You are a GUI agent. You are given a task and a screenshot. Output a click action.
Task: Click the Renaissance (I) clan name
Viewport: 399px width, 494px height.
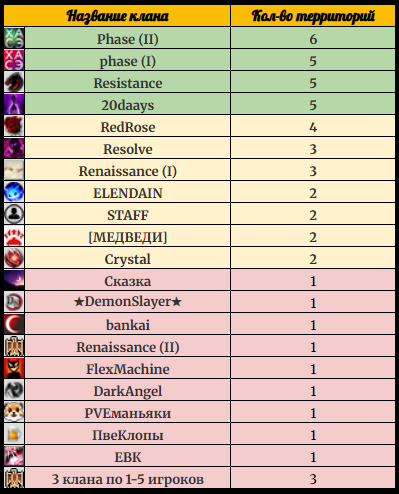tap(128, 171)
